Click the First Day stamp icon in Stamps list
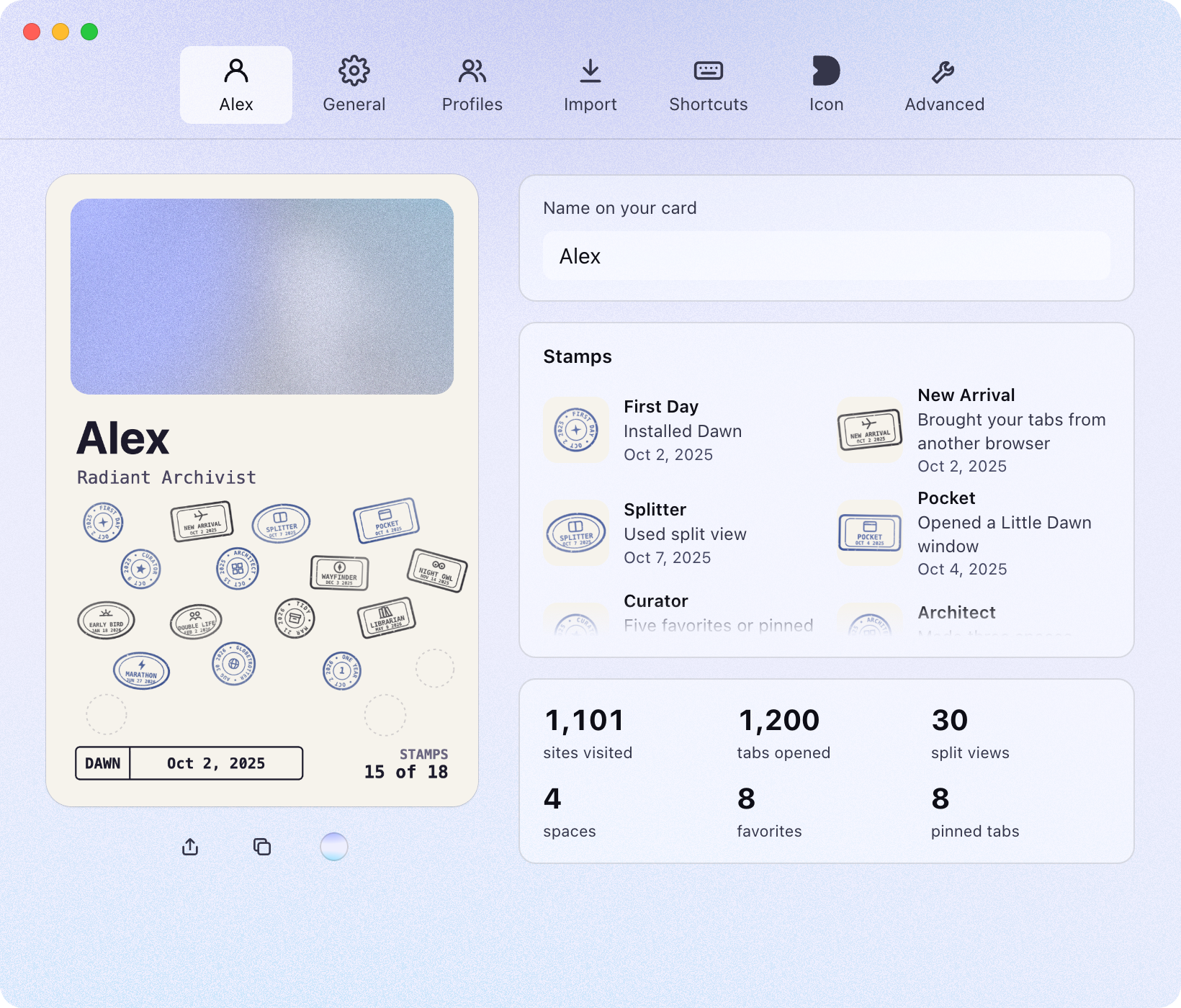 [576, 430]
